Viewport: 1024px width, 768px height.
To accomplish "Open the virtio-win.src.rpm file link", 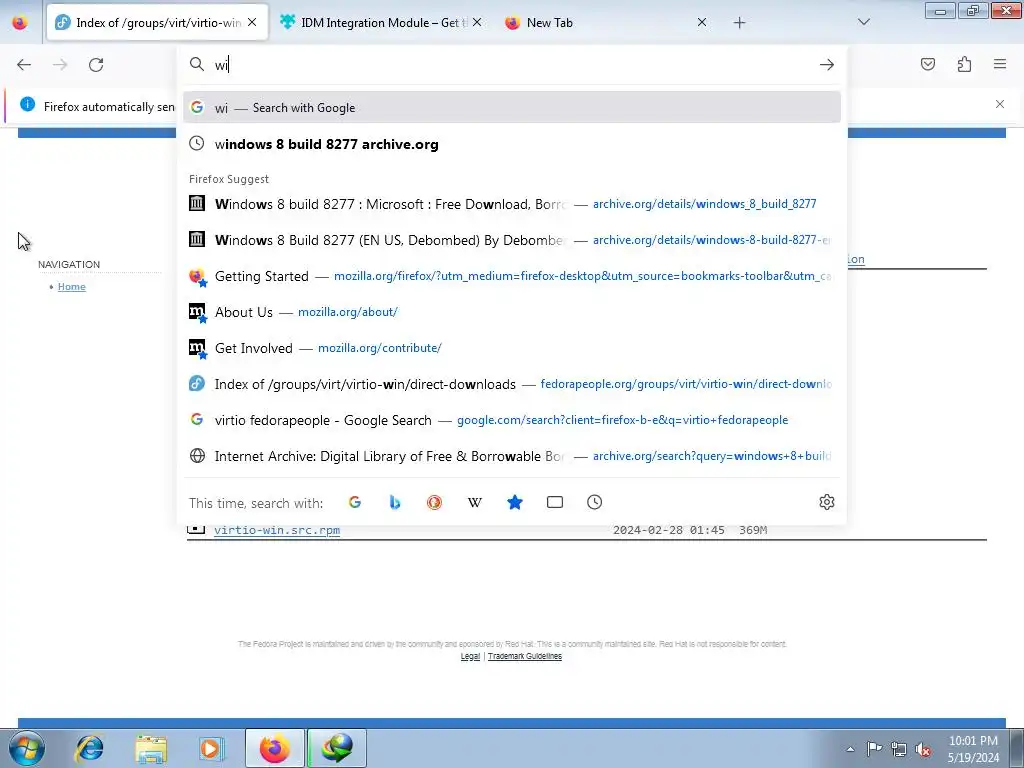I will pos(277,530).
